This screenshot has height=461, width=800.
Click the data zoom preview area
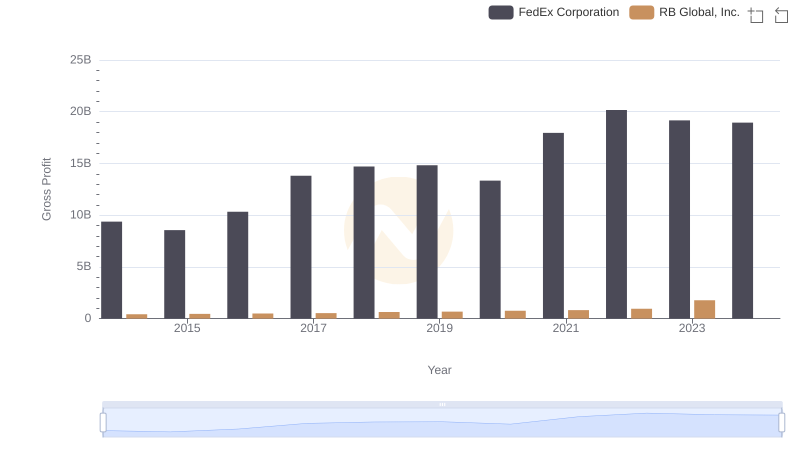pyautogui.click(x=442, y=423)
